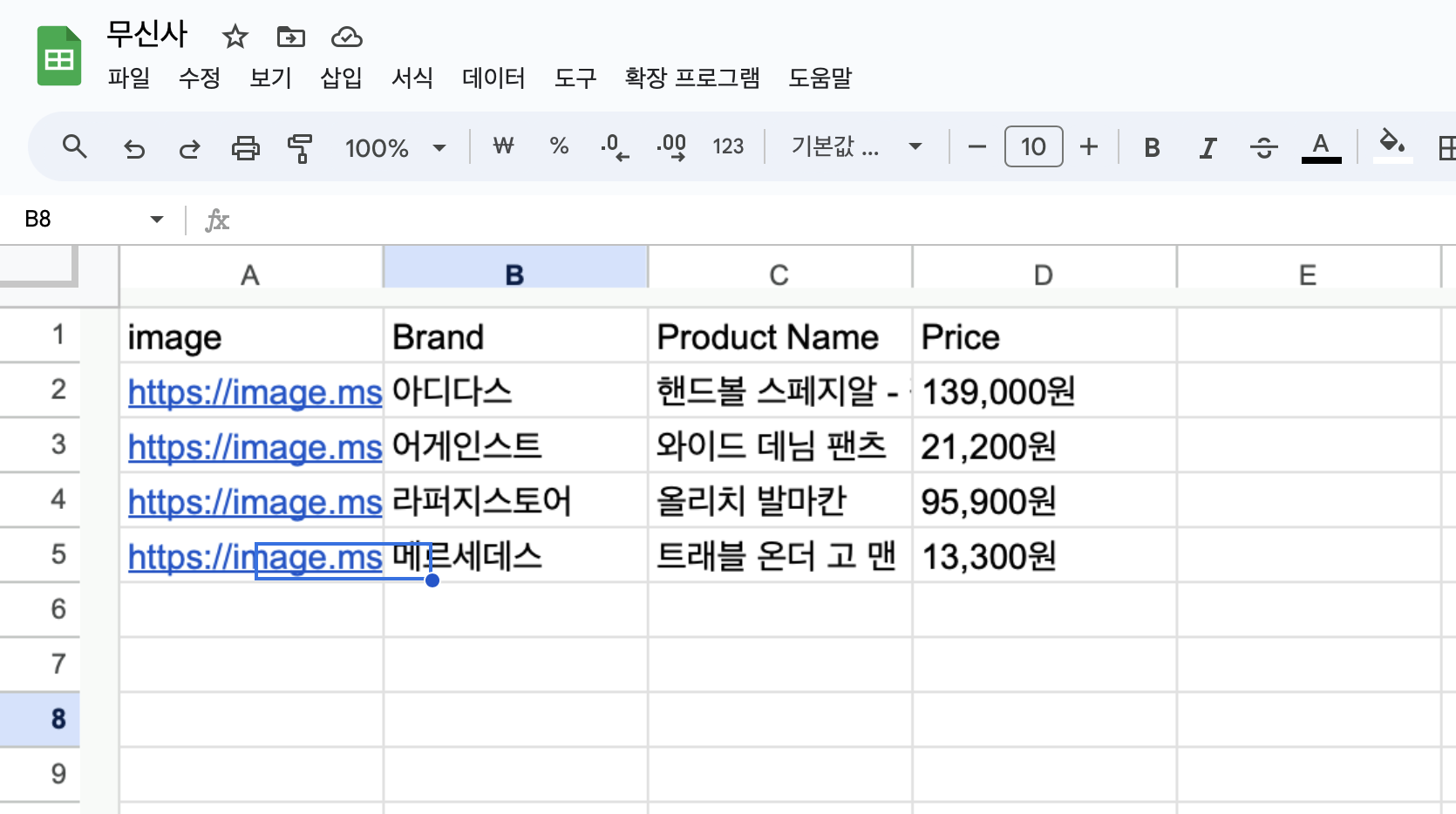This screenshot has width=1456, height=814.
Task: Print the spreadsheet
Action: (245, 148)
